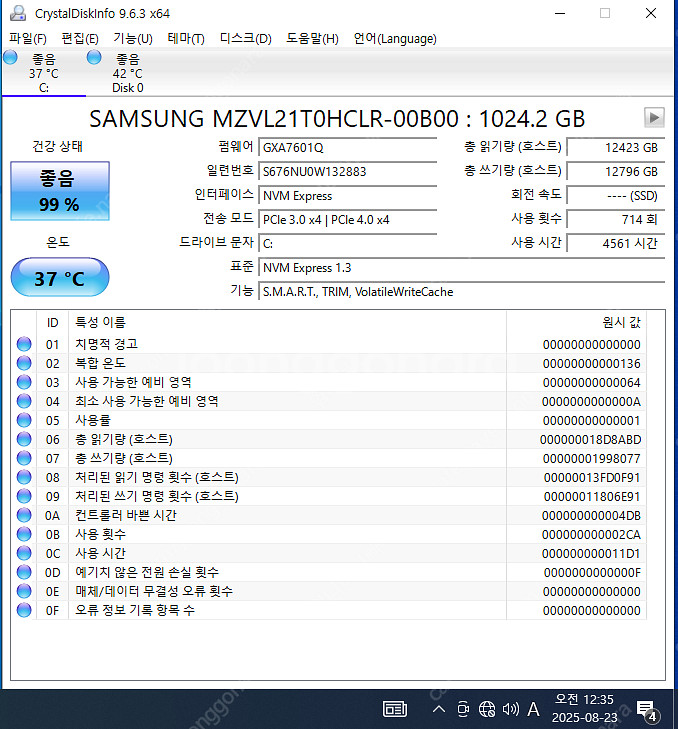The width and height of the screenshot is (678, 729).
Task: Open the 언어(Language) menu
Action: [x=395, y=39]
